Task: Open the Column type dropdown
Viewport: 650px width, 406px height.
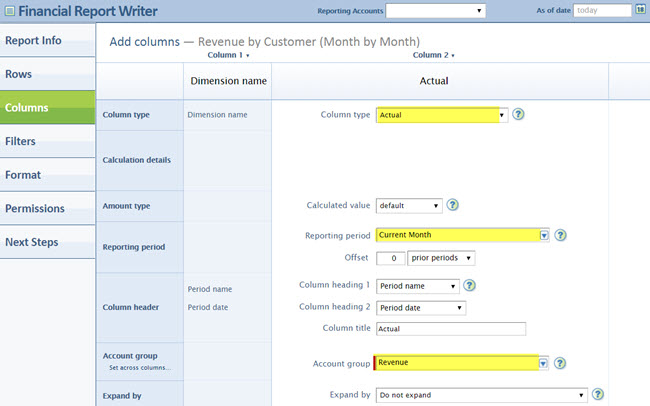Action: [502, 115]
